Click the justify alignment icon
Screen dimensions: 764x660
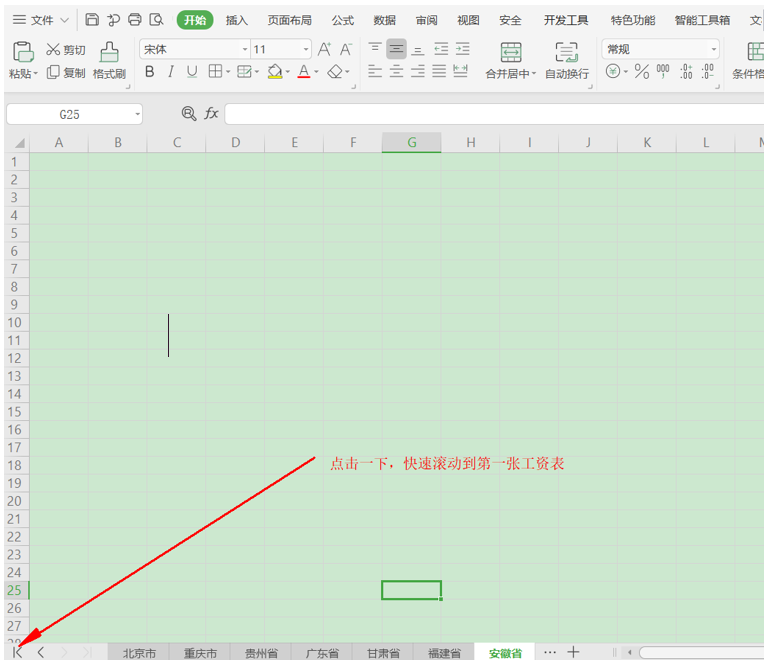439,72
